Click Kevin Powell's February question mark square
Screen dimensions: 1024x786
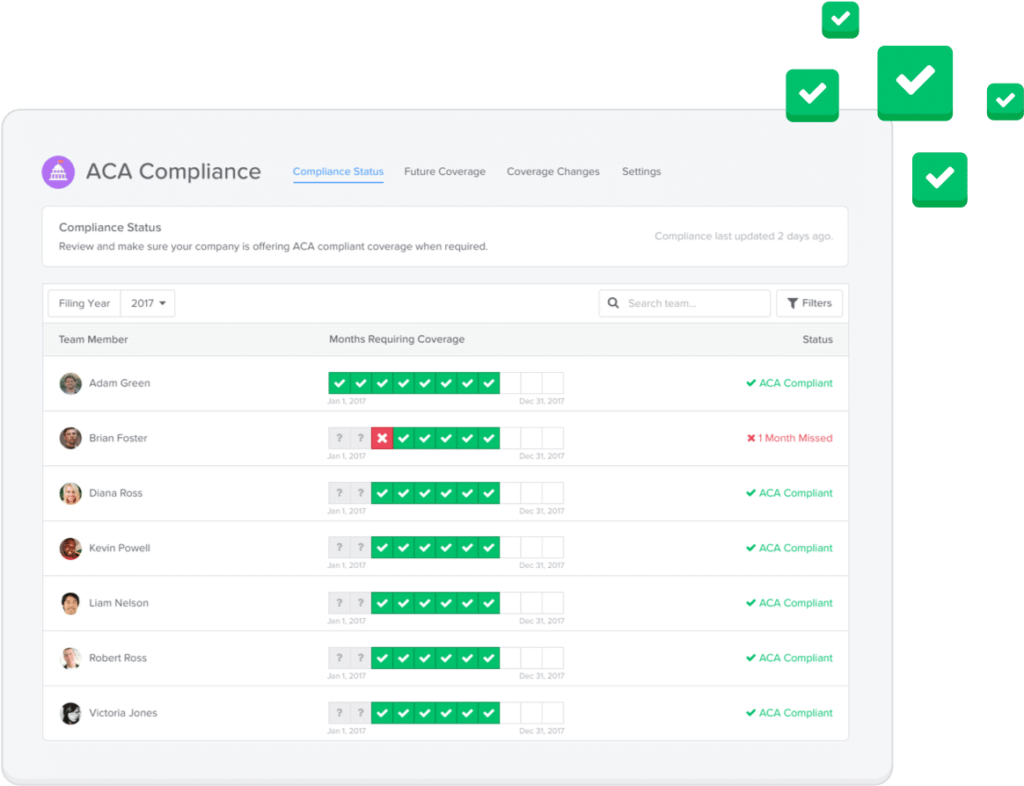coord(359,548)
